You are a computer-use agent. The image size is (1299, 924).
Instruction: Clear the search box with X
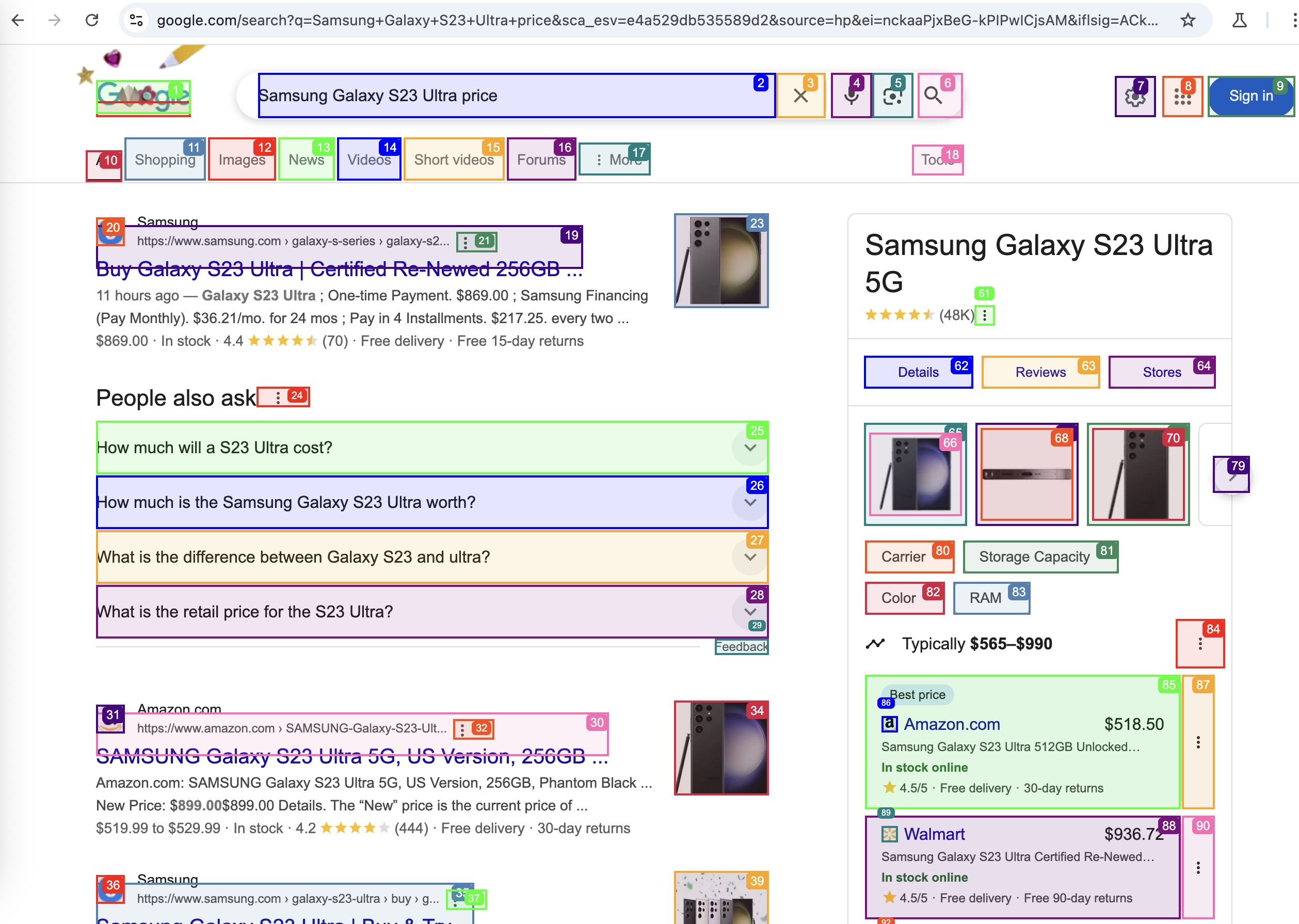800,95
